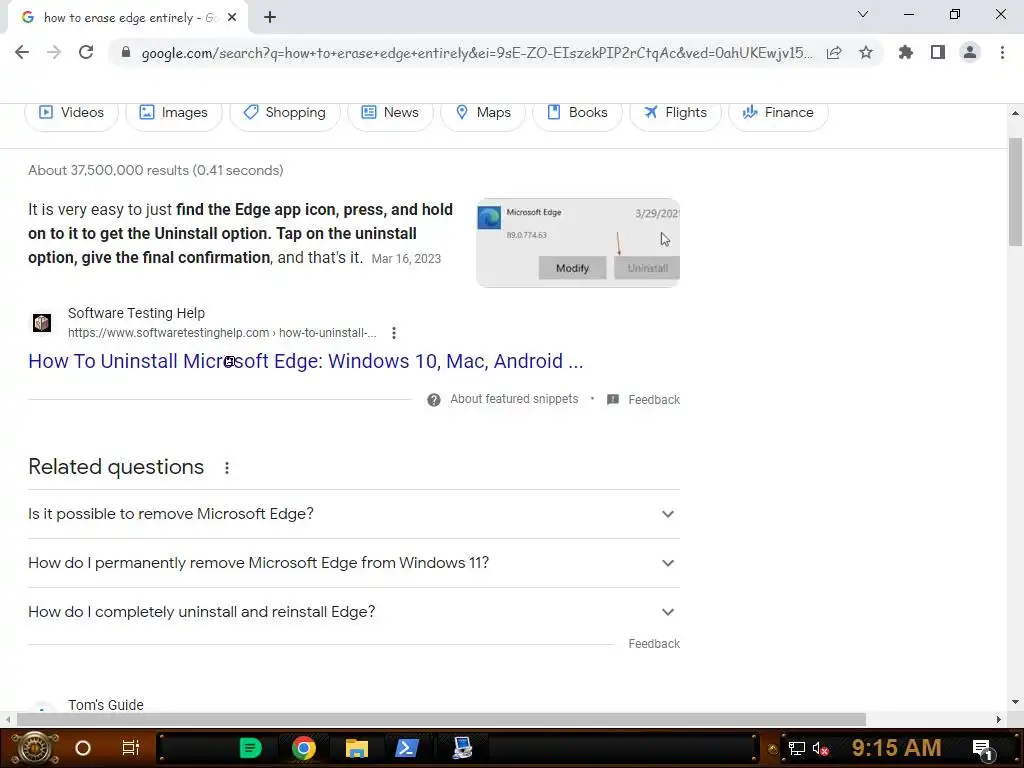Screen dimensions: 1024x768
Task: Click the question mark help icon
Action: [x=434, y=400]
